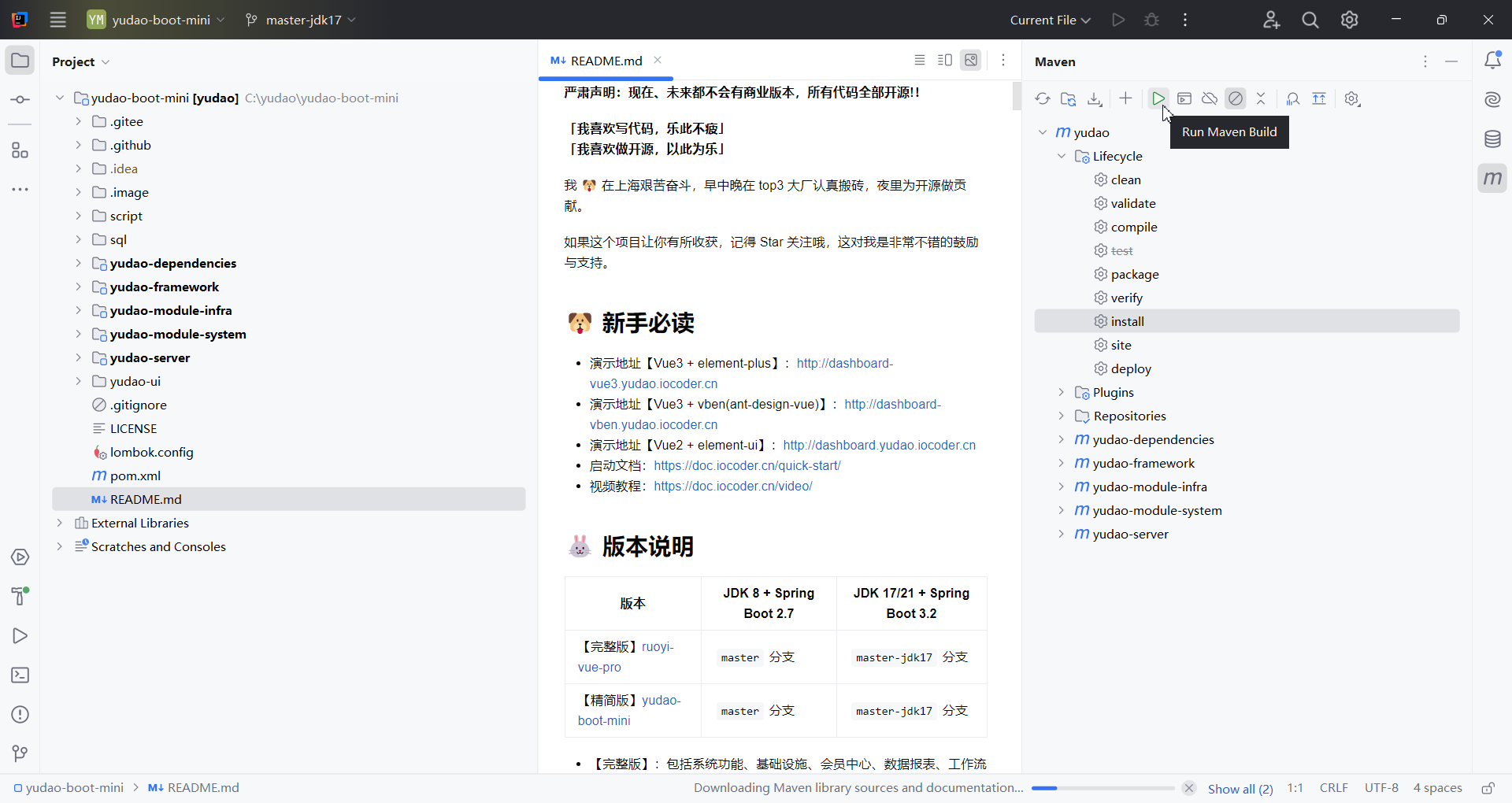The height and width of the screenshot is (803, 1512).
Task: Switch to preview-only mode
Action: pyautogui.click(x=971, y=60)
